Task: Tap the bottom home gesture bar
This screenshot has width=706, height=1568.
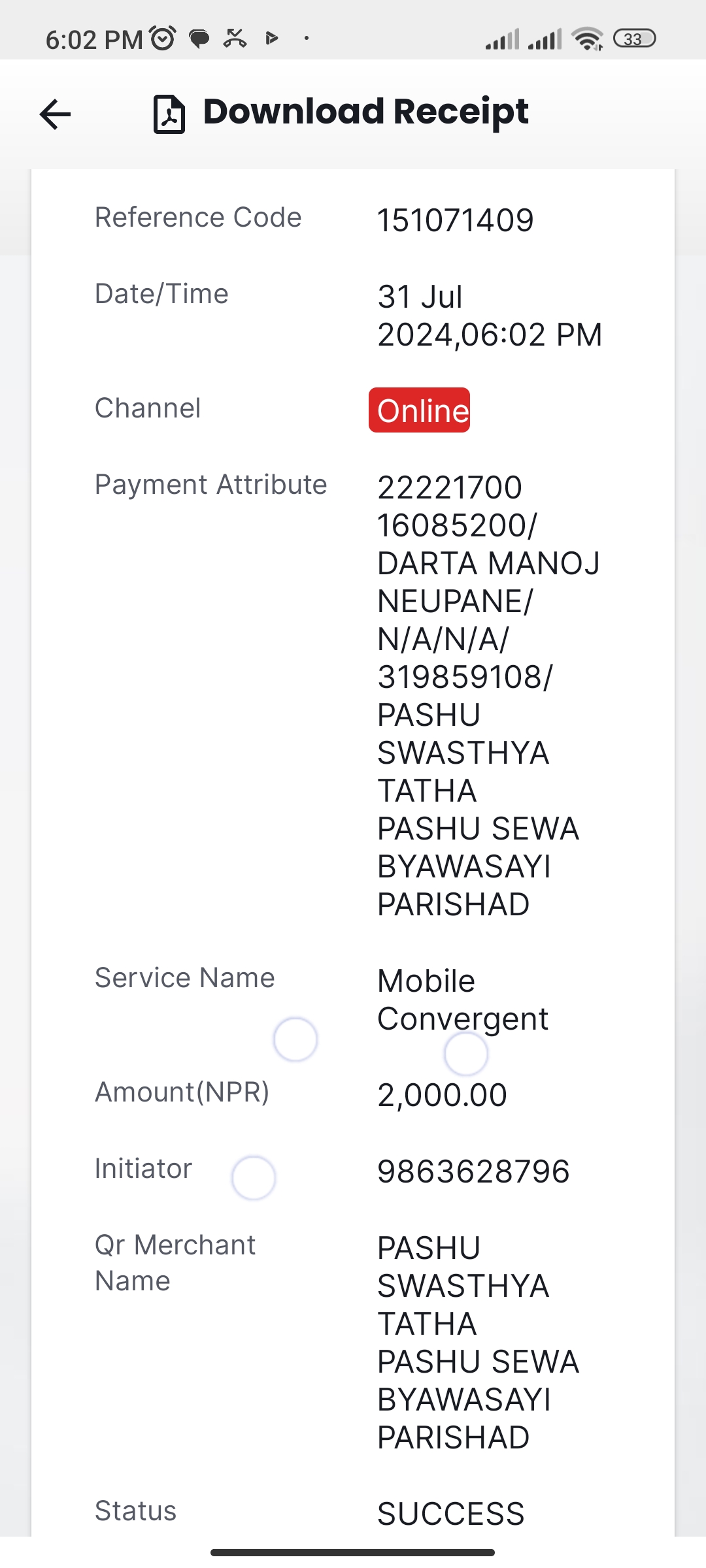Action: point(353,1552)
